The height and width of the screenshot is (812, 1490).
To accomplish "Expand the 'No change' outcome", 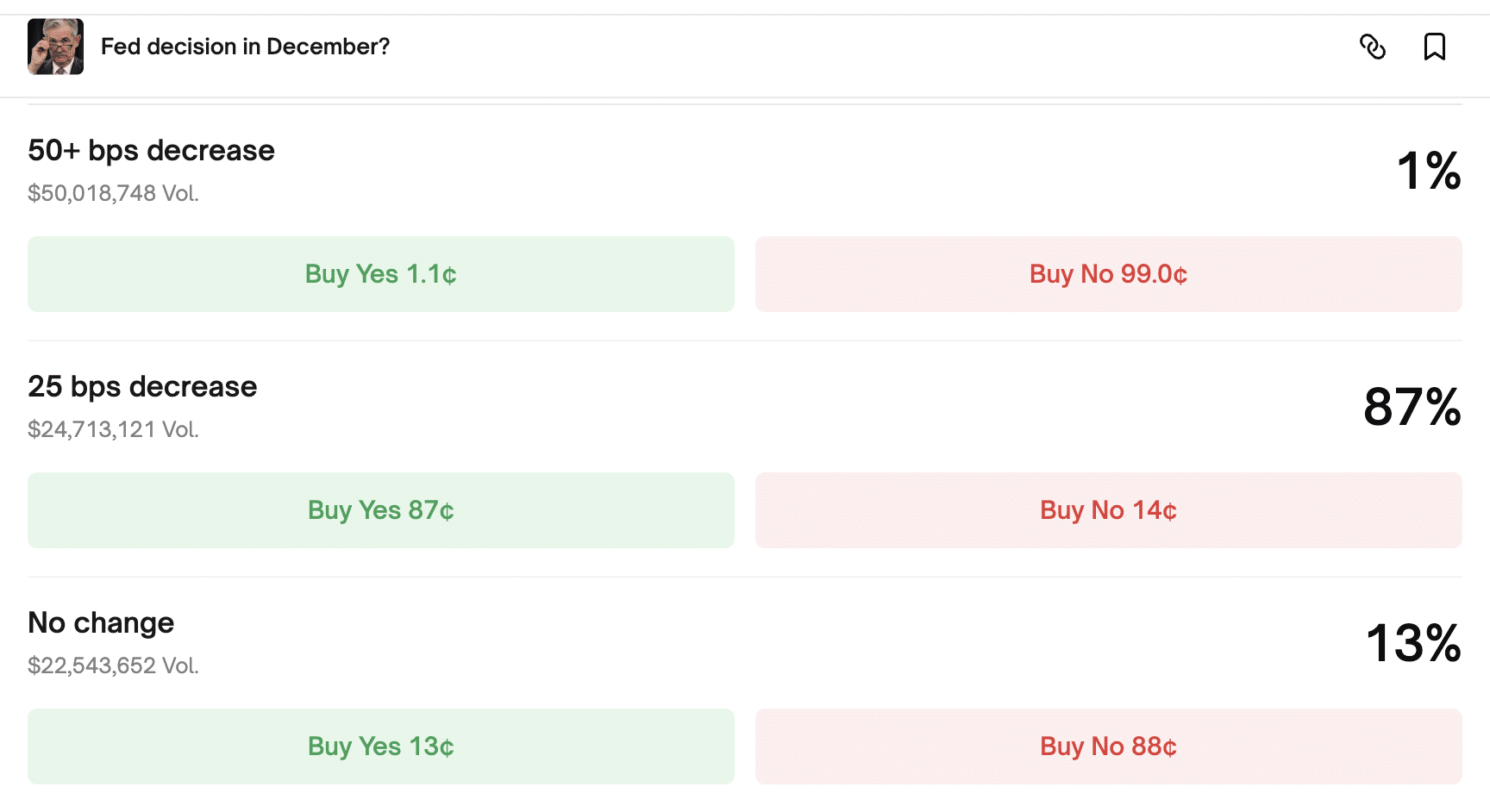I will pos(101,623).
